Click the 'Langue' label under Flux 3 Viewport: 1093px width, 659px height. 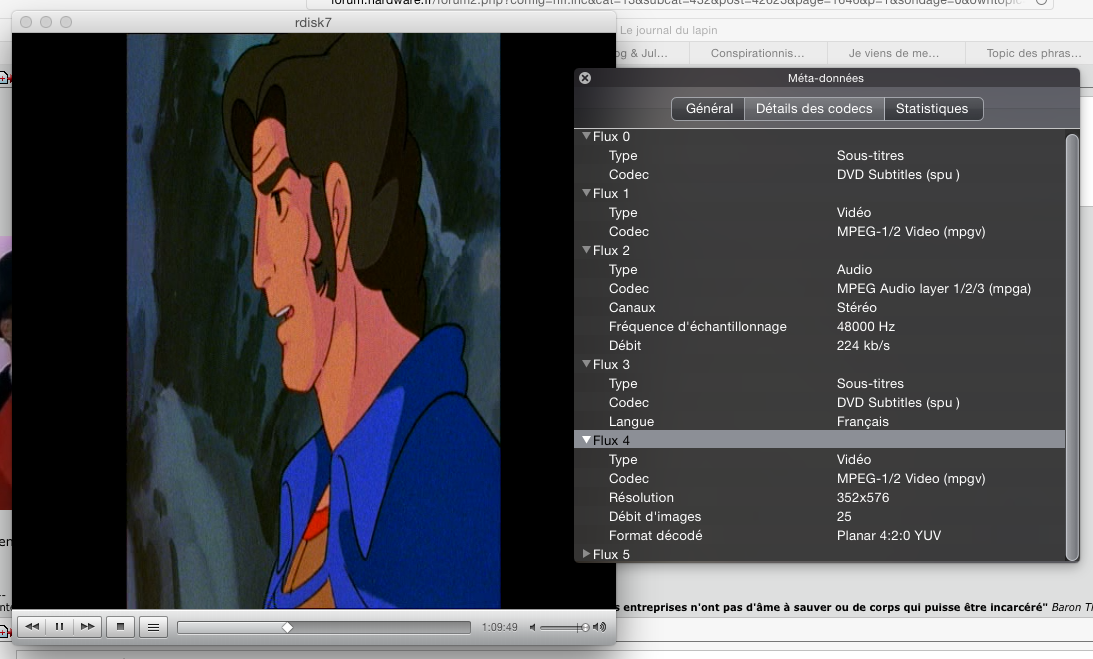click(x=631, y=422)
